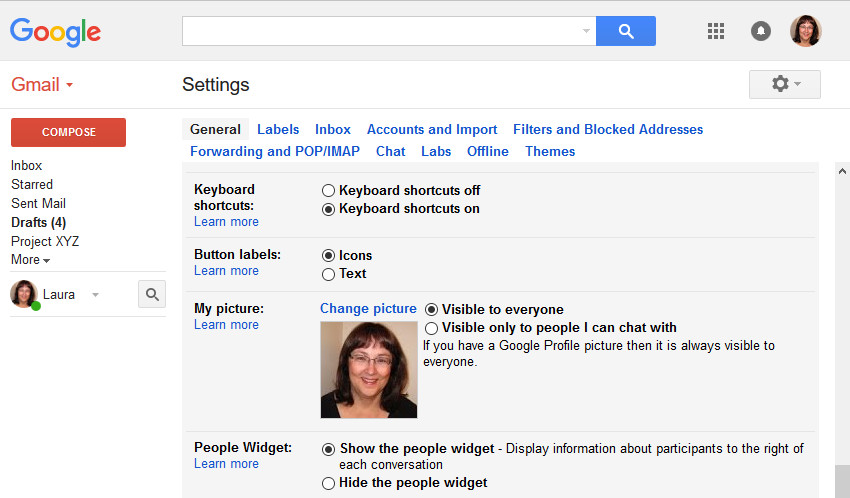This screenshot has width=850, height=498.
Task: Open the settings gear menu
Action: click(784, 84)
